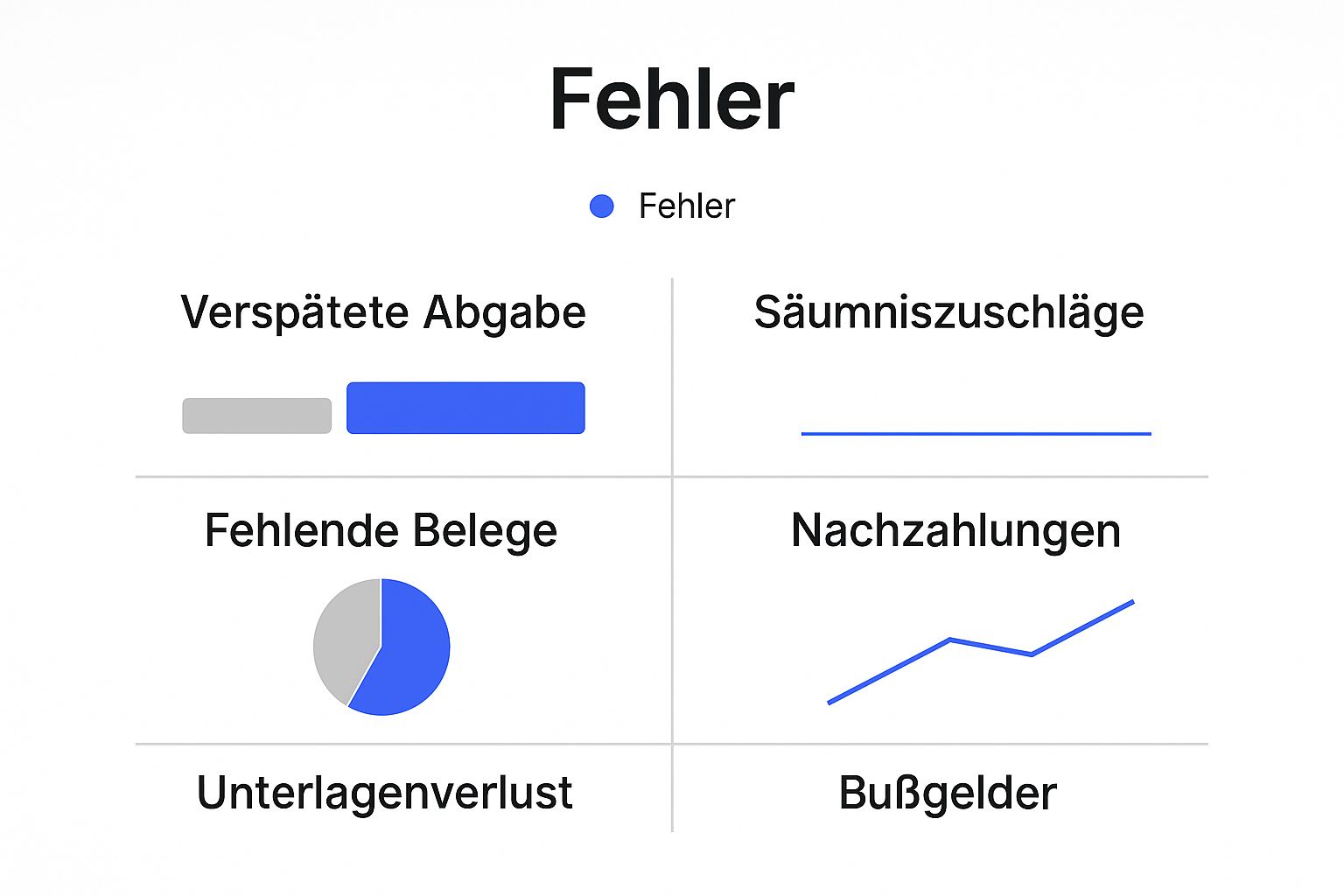This screenshot has width=1344, height=896.
Task: Click the horizontal divider above Bußgelder
Action: (x=941, y=745)
